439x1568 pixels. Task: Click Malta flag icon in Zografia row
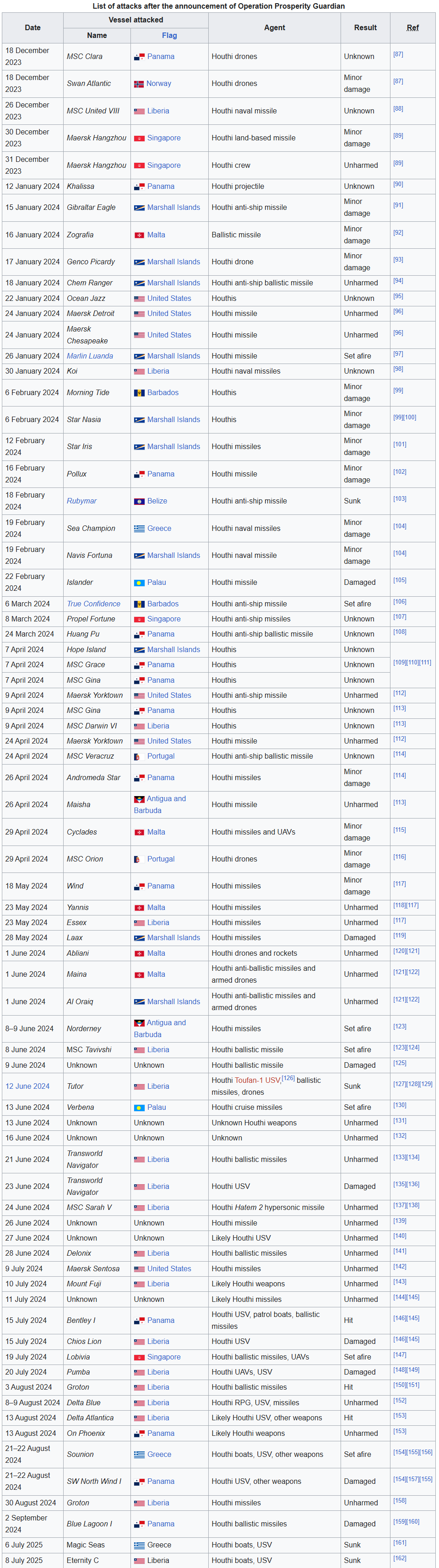coord(139,235)
